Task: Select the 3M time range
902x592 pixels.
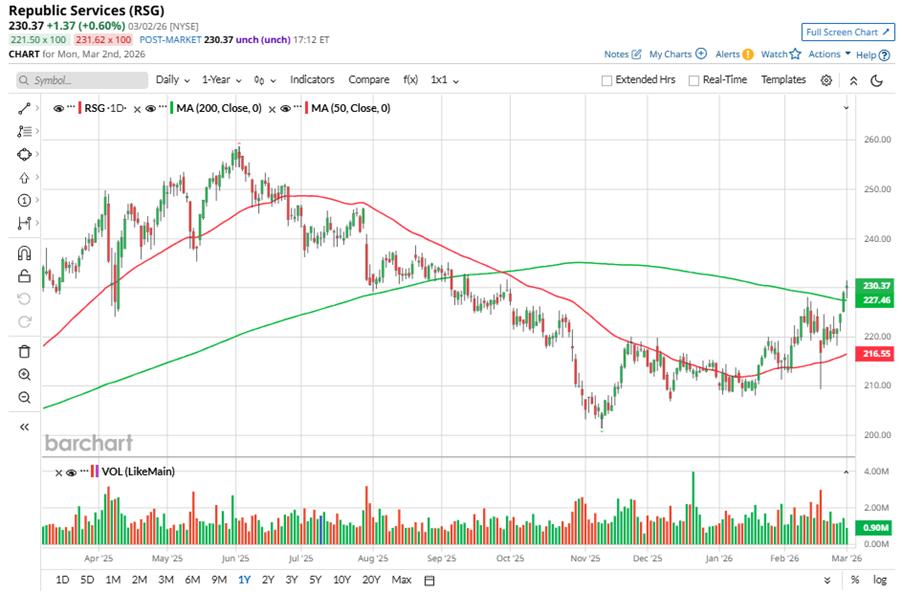Action: click(x=166, y=580)
